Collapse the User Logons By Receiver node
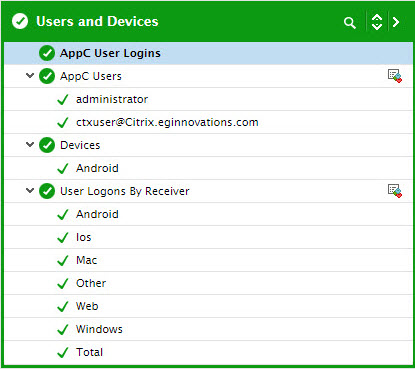Viewport: 415px width, 370px height. 30,191
